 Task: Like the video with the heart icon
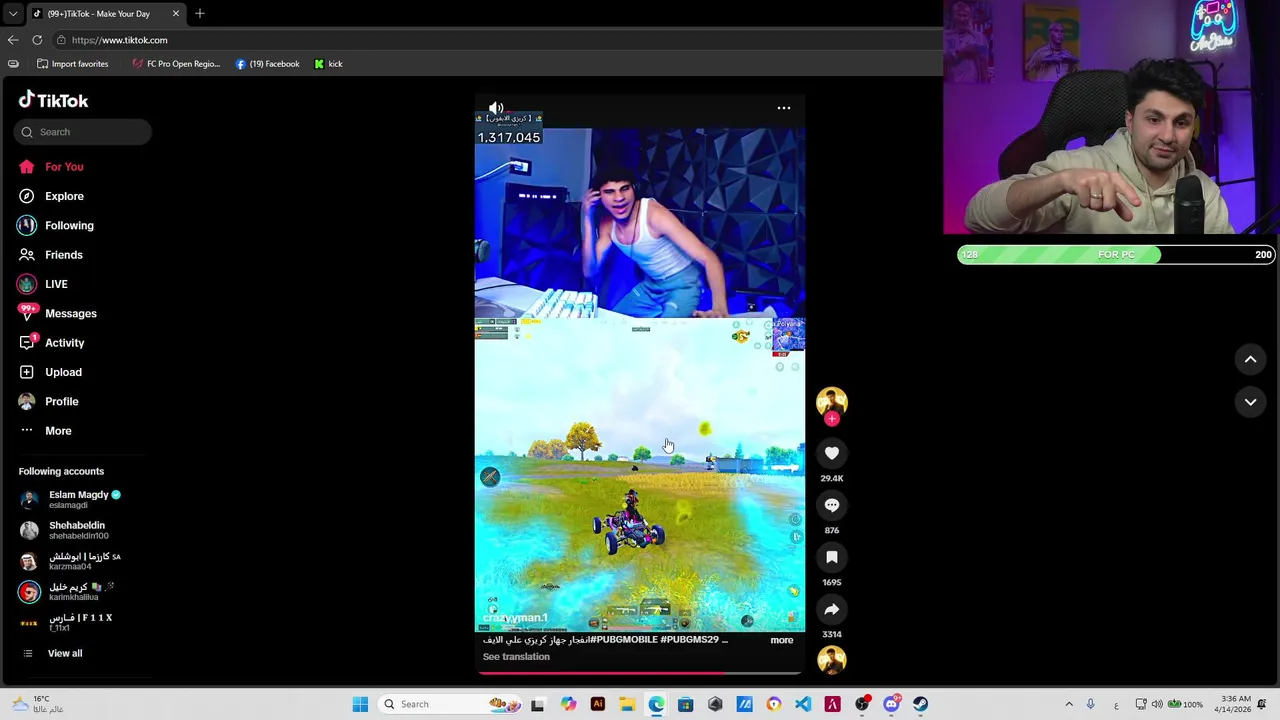[831, 453]
